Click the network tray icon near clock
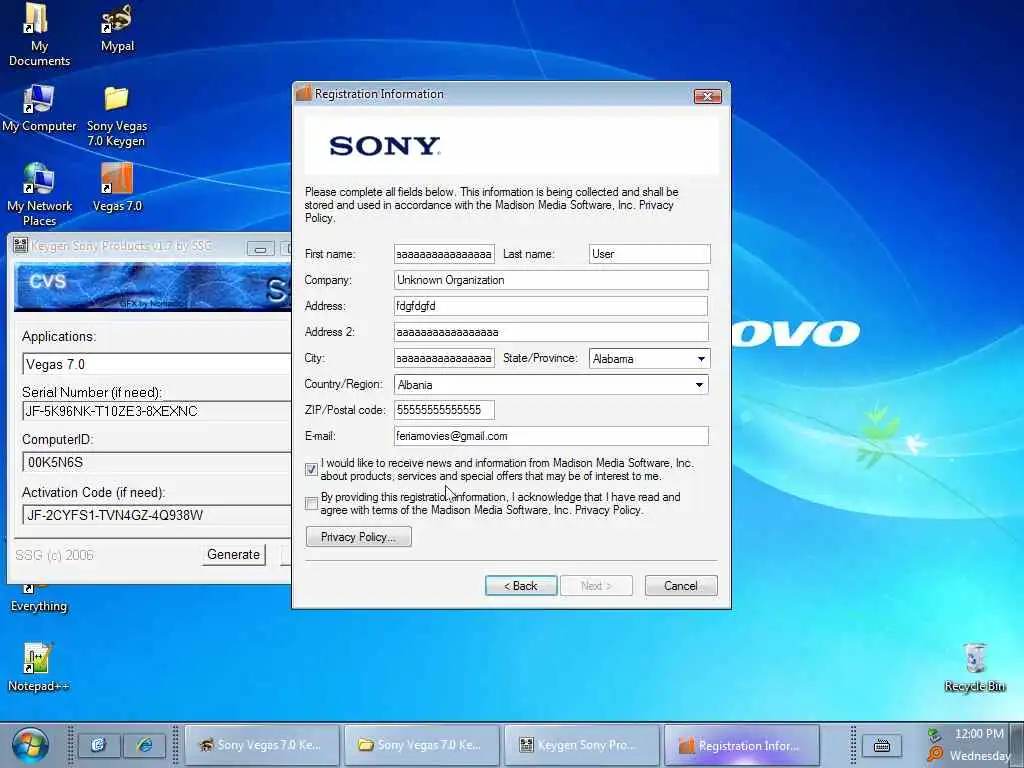The height and width of the screenshot is (768, 1024). click(x=935, y=735)
